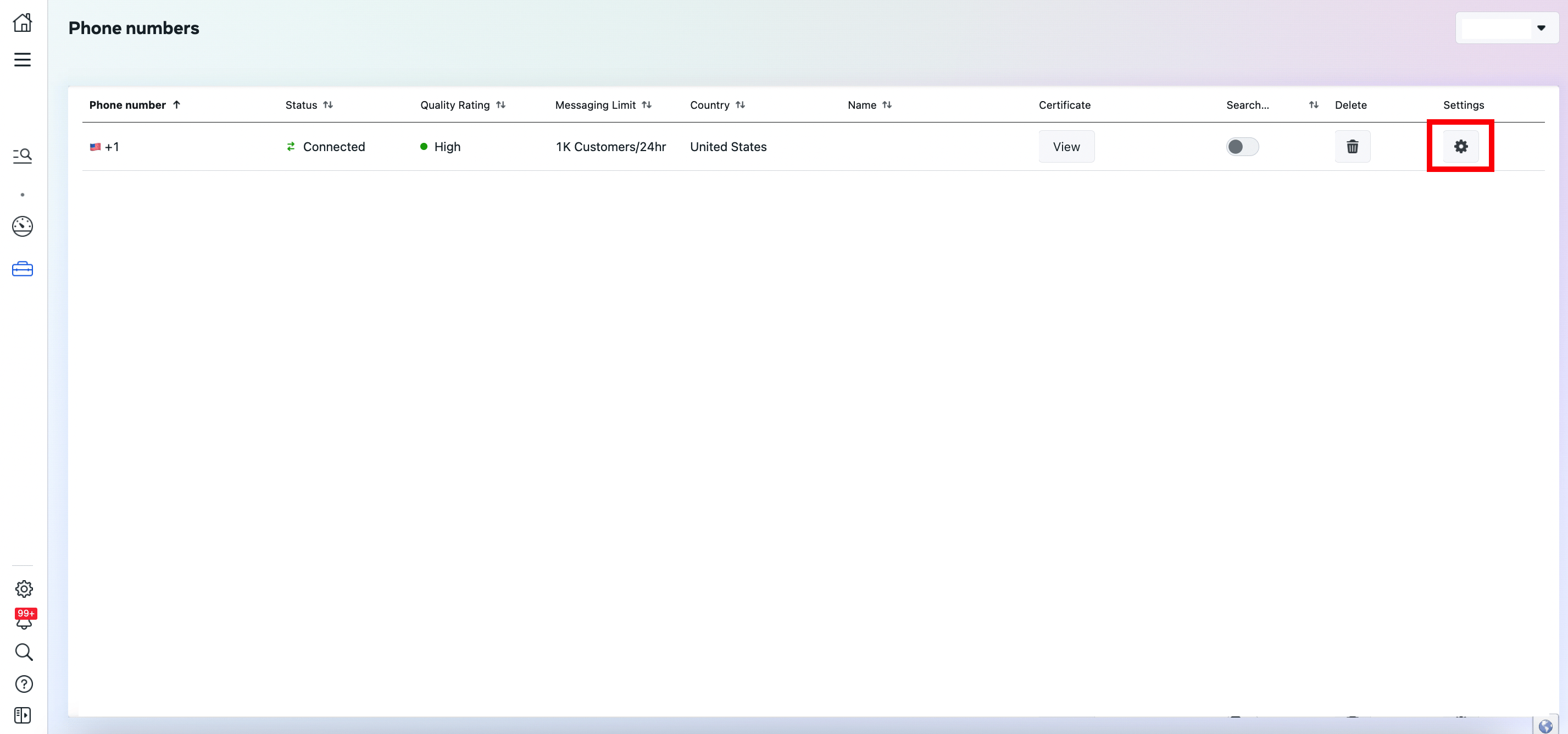Open the dashboard gauge icon

click(23, 226)
